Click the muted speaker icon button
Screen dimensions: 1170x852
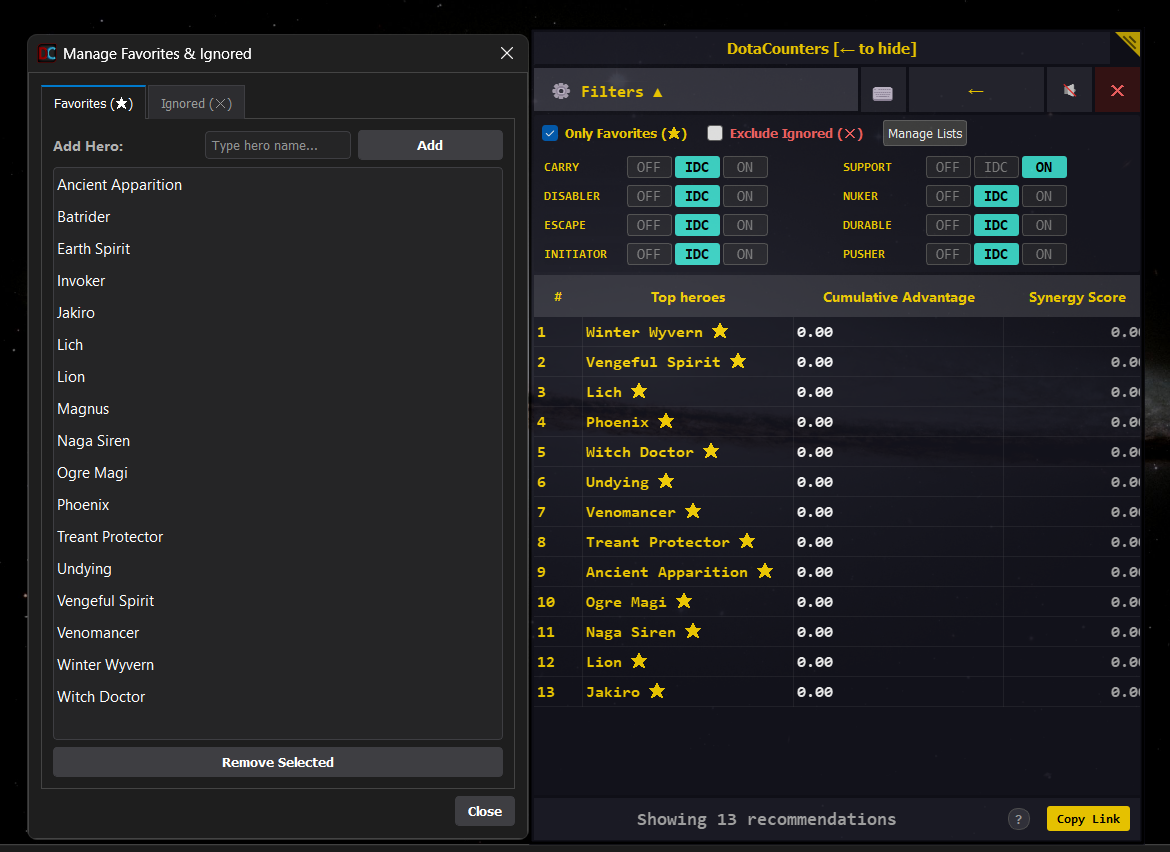coord(1069,90)
